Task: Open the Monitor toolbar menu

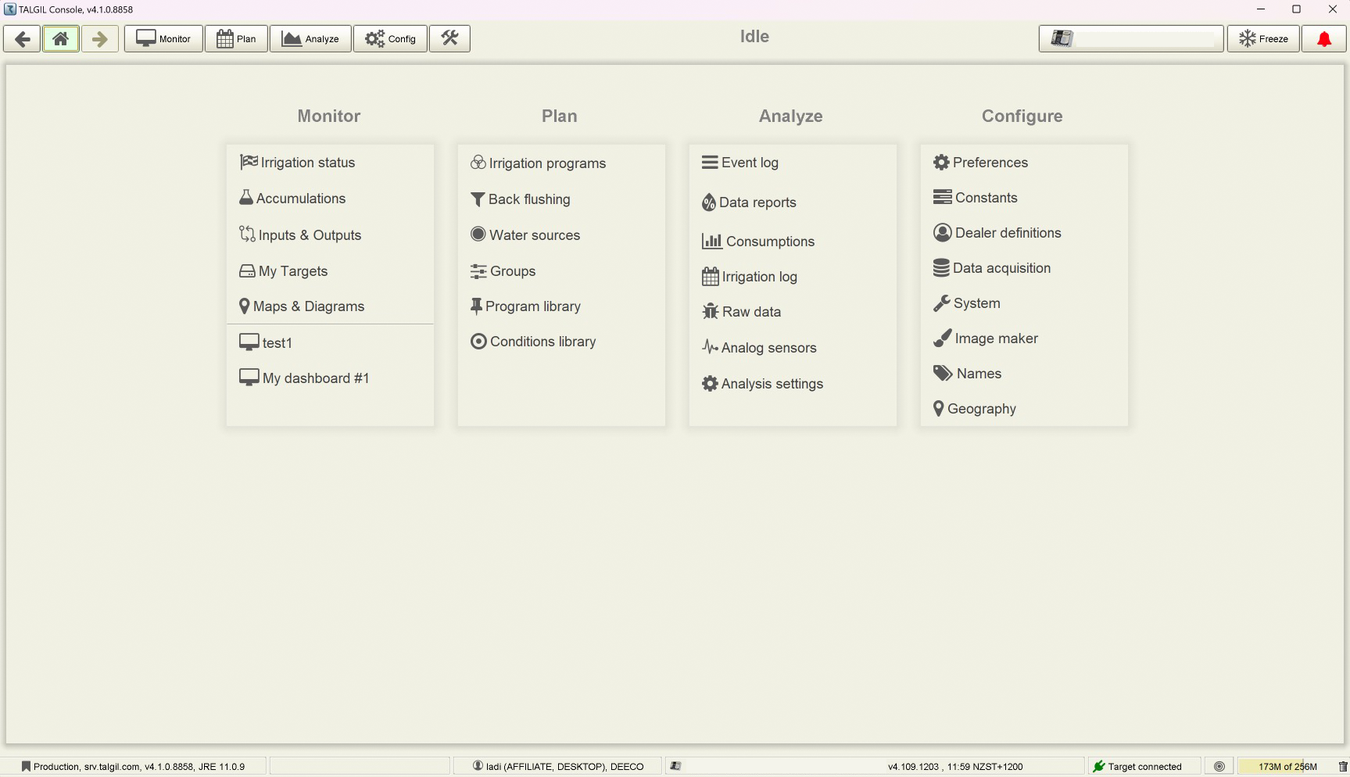Action: click(164, 39)
